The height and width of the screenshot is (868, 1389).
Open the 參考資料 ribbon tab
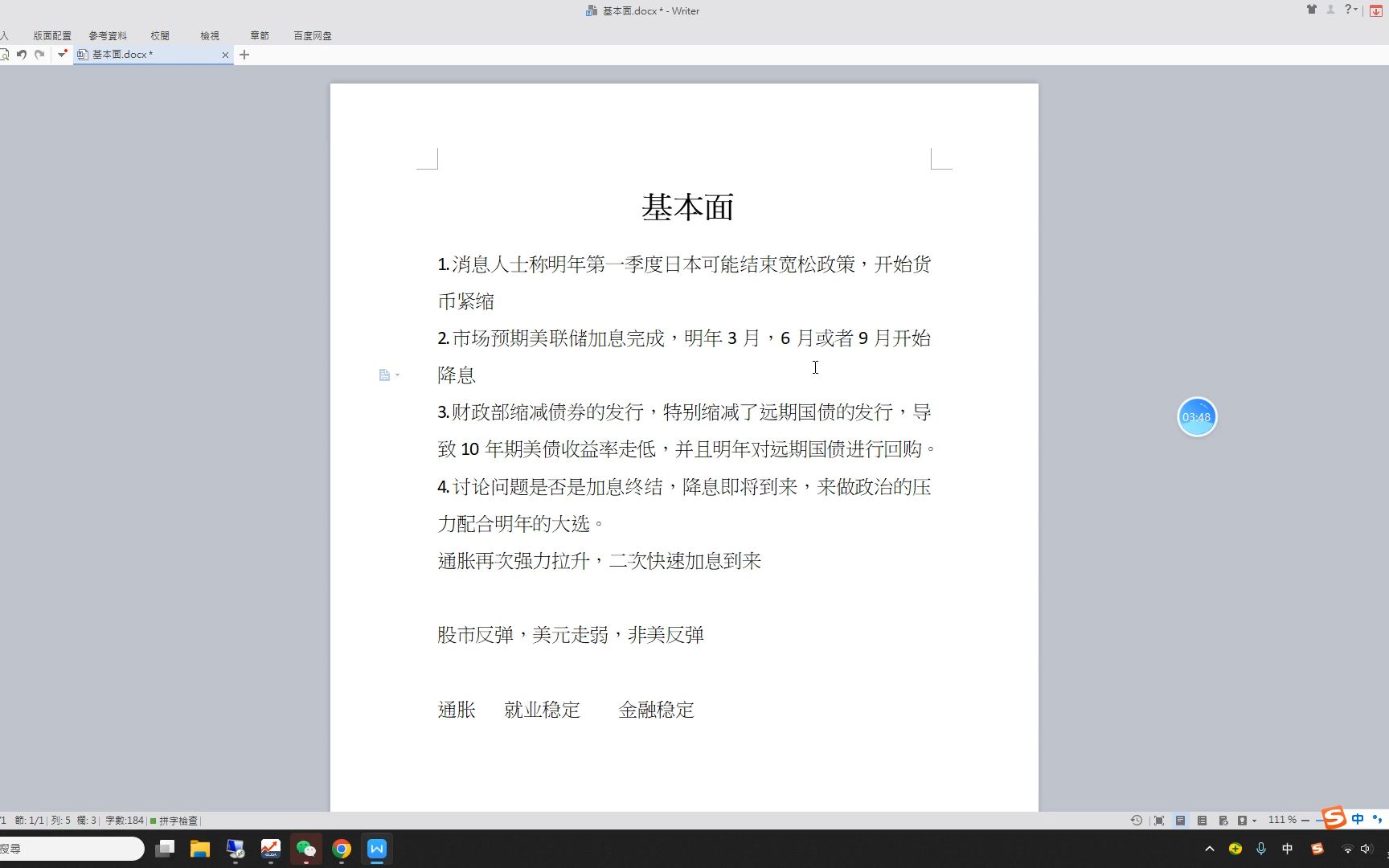[x=108, y=35]
